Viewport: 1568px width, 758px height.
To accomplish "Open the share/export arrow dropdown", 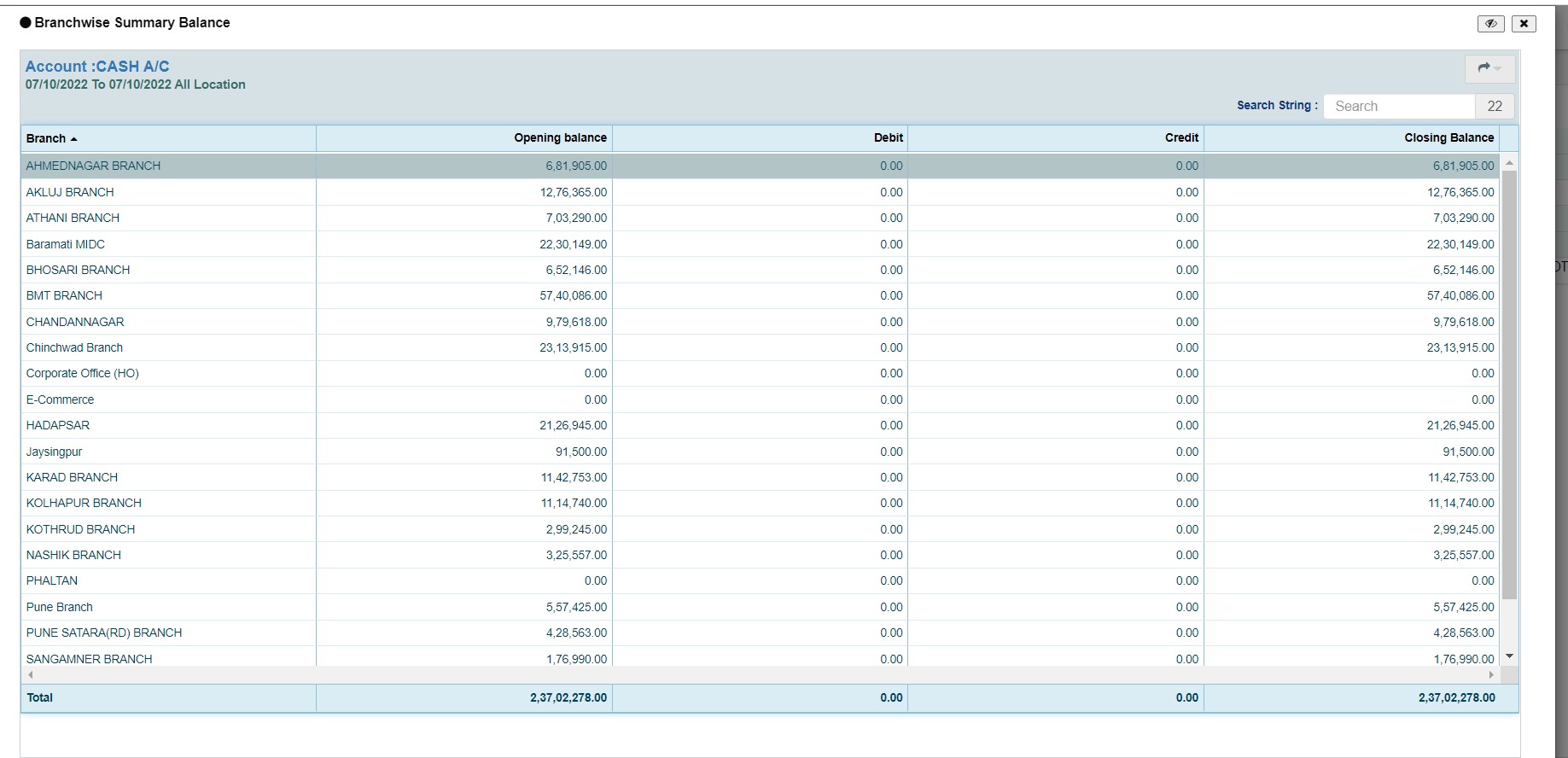I will (1489, 68).
